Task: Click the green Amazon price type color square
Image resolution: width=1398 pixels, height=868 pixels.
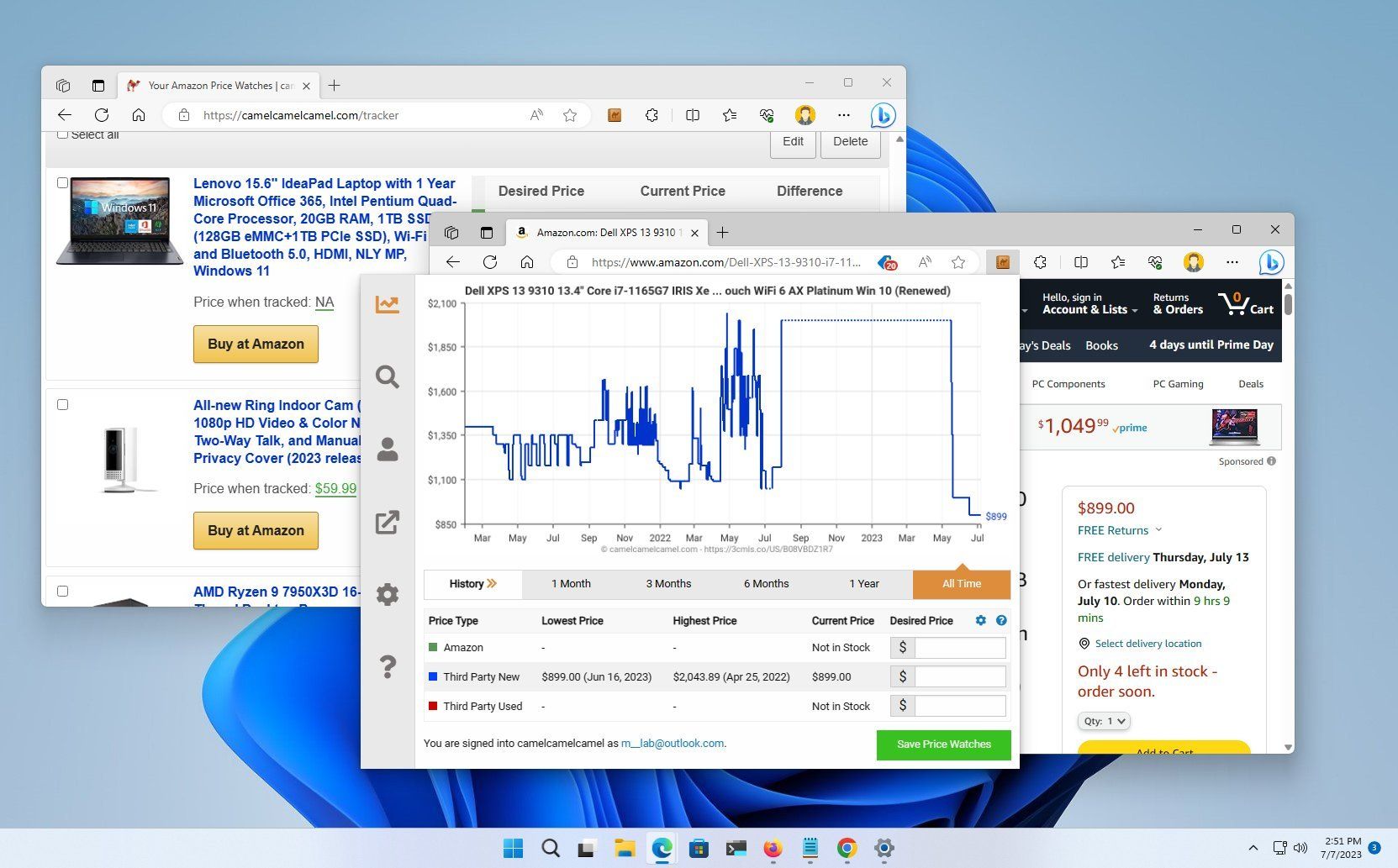Action: pyautogui.click(x=432, y=647)
